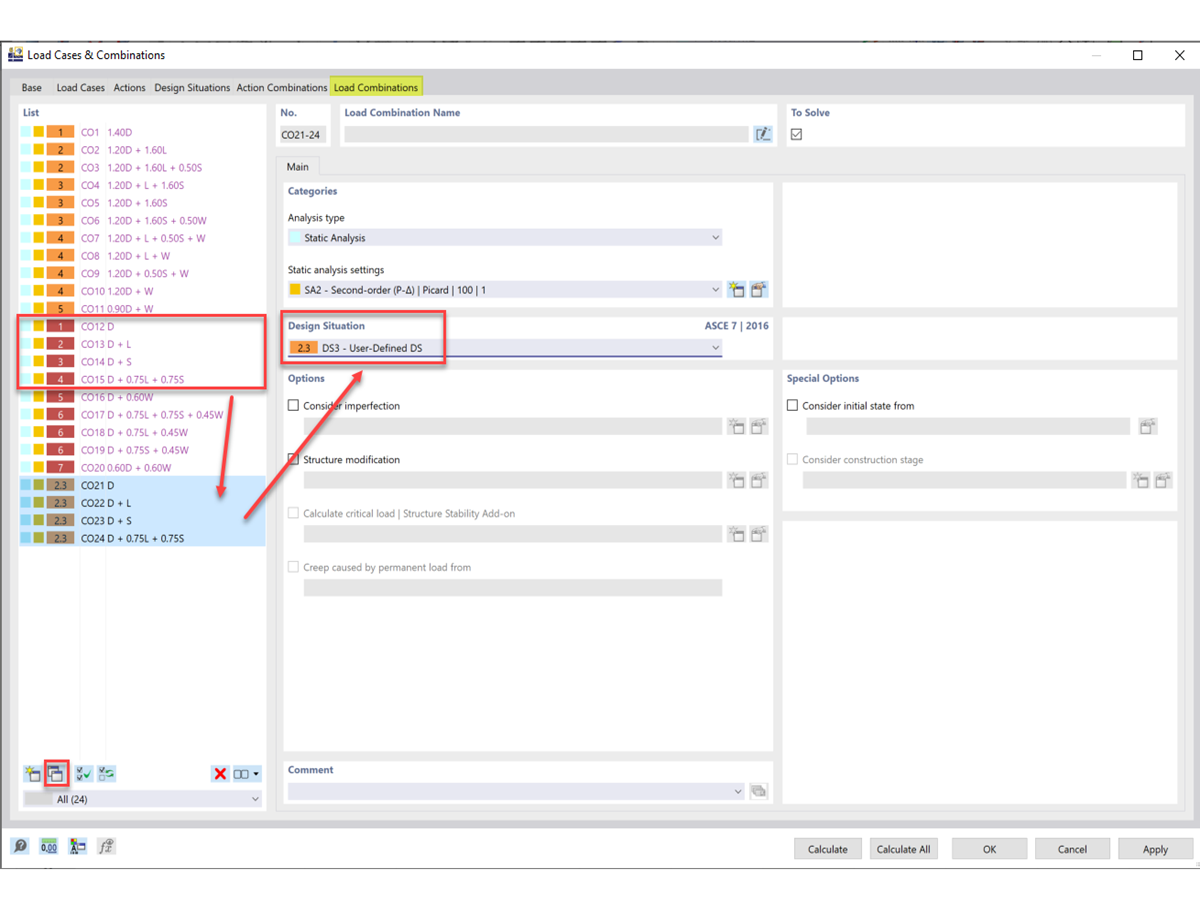Image resolution: width=1200 pixels, height=900 pixels.
Task: Open the Comment dropdown
Action: (517, 791)
